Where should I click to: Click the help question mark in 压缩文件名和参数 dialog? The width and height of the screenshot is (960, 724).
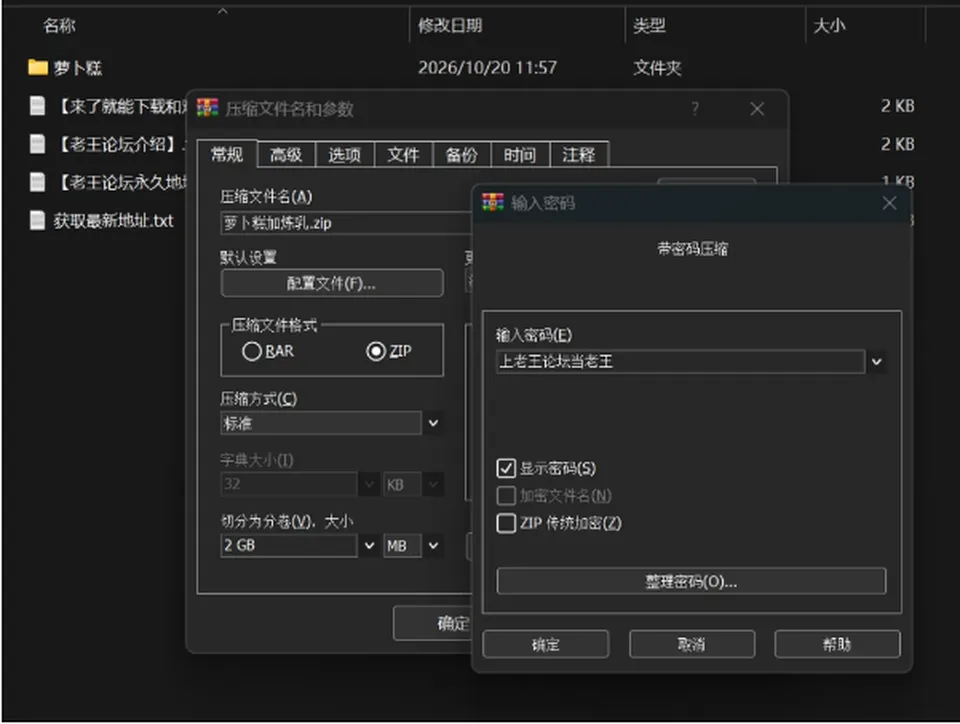coord(695,109)
